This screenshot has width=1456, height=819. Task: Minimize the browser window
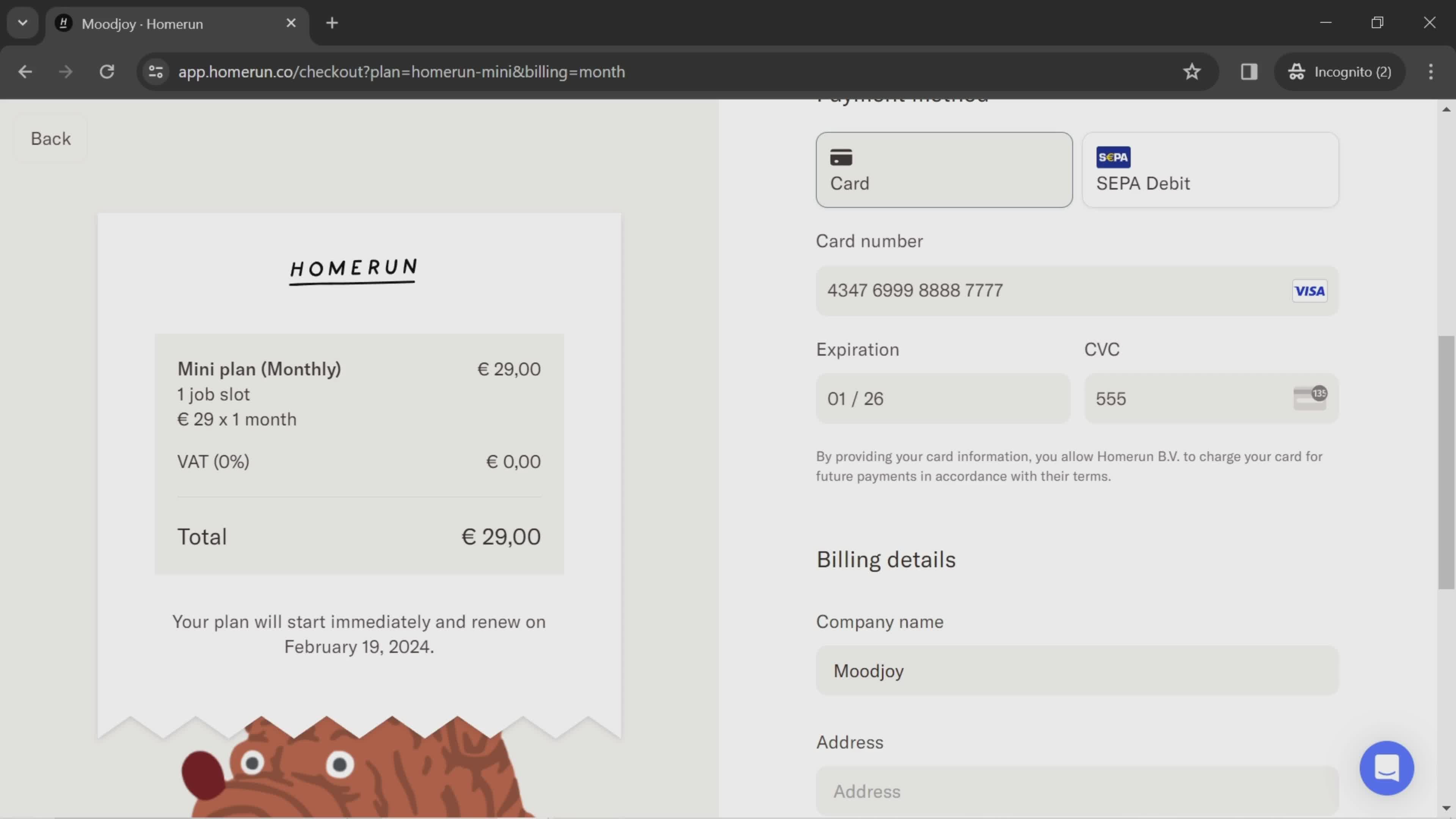[1326, 23]
